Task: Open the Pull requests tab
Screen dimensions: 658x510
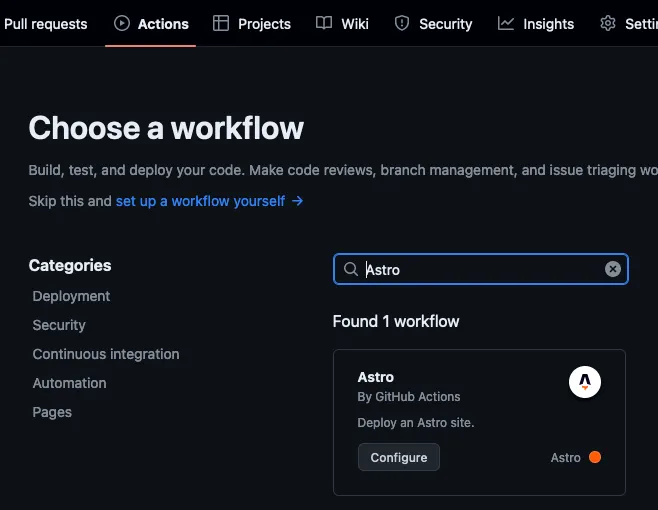Action: (46, 23)
